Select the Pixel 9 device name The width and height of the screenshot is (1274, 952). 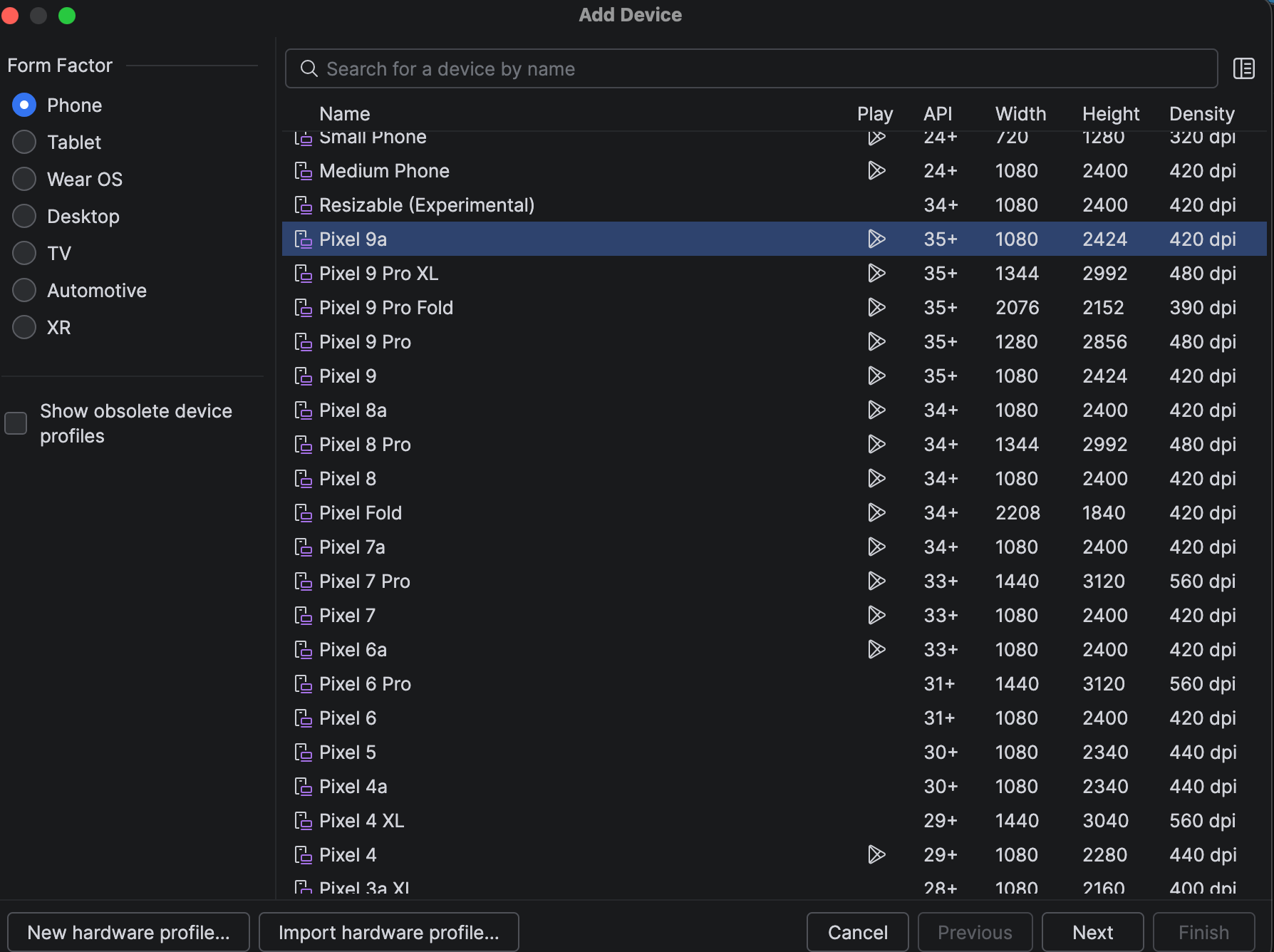348,376
